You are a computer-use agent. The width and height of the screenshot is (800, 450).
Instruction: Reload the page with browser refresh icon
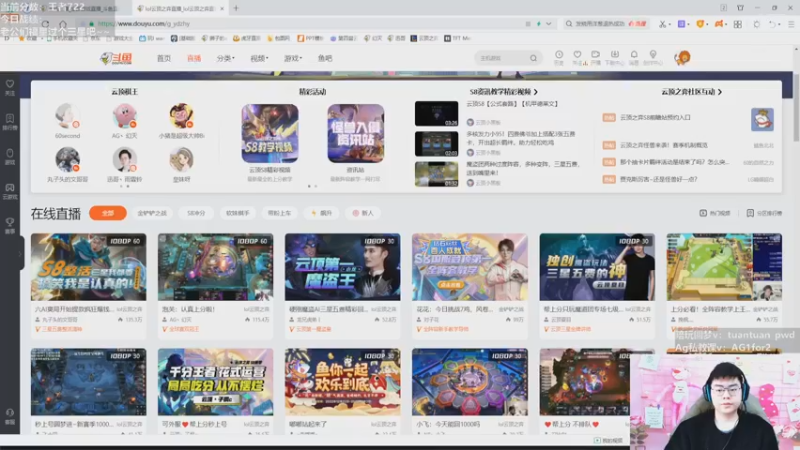coord(45,24)
